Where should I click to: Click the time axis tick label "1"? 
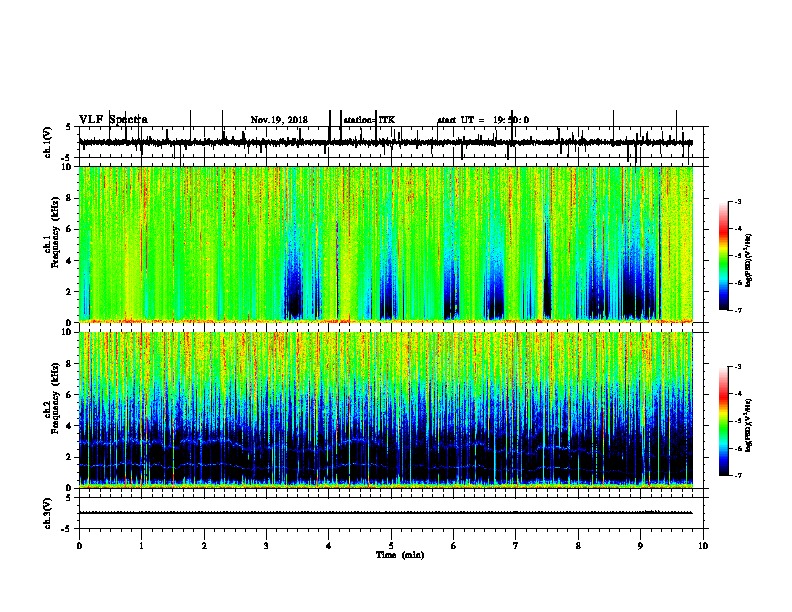141,545
